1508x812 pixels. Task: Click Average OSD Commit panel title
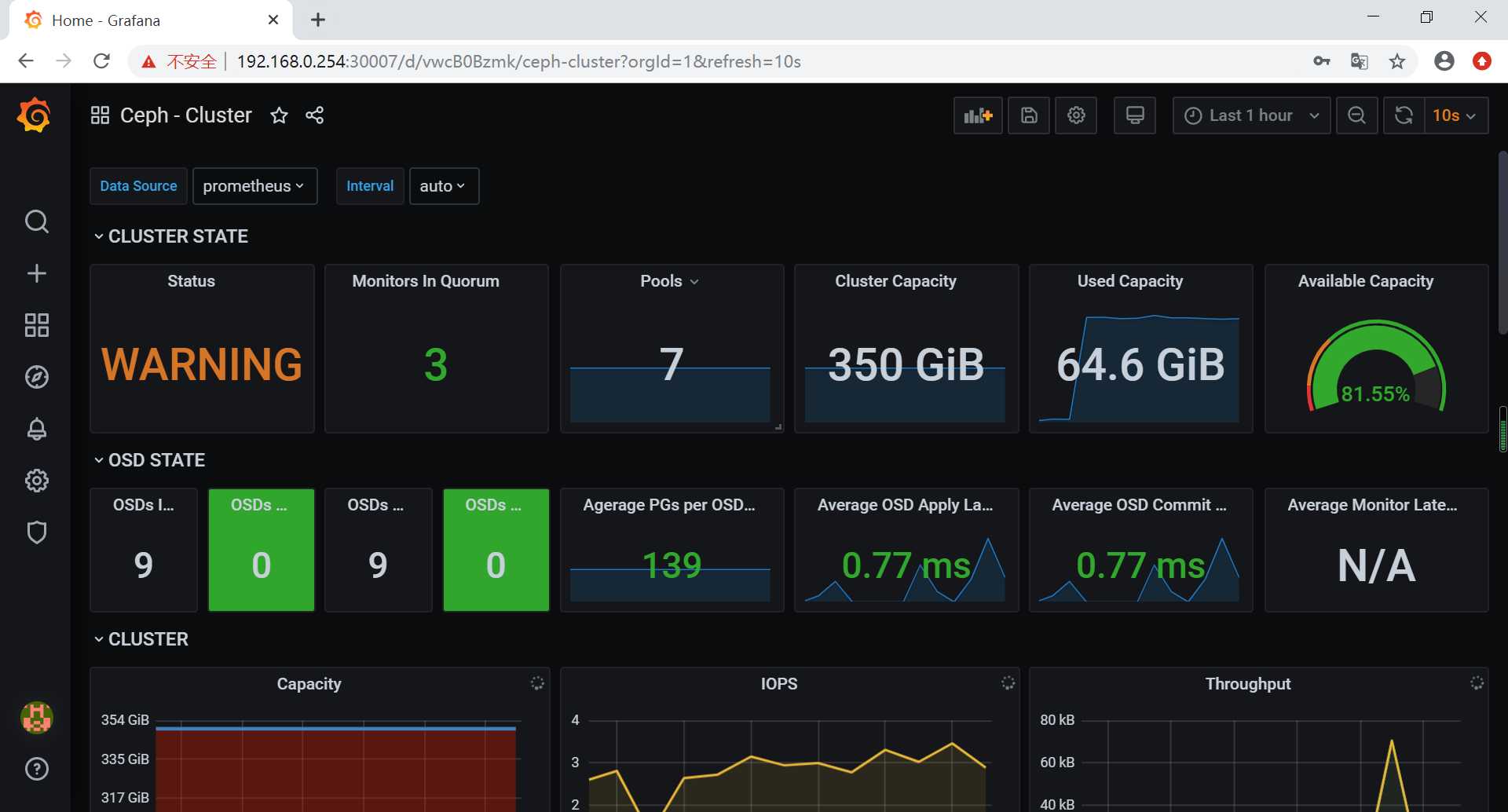1139,505
